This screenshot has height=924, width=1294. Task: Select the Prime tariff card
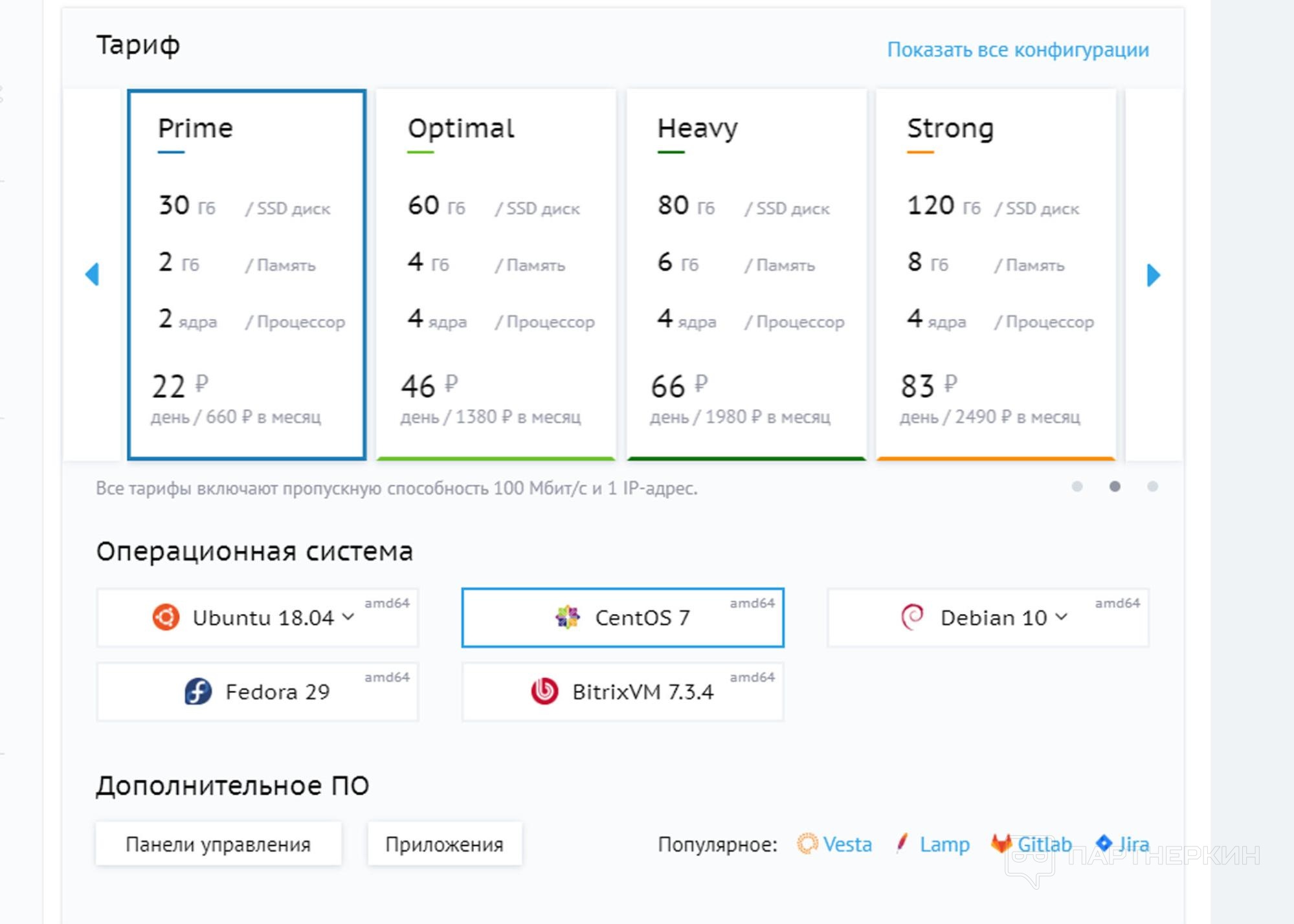(247, 275)
